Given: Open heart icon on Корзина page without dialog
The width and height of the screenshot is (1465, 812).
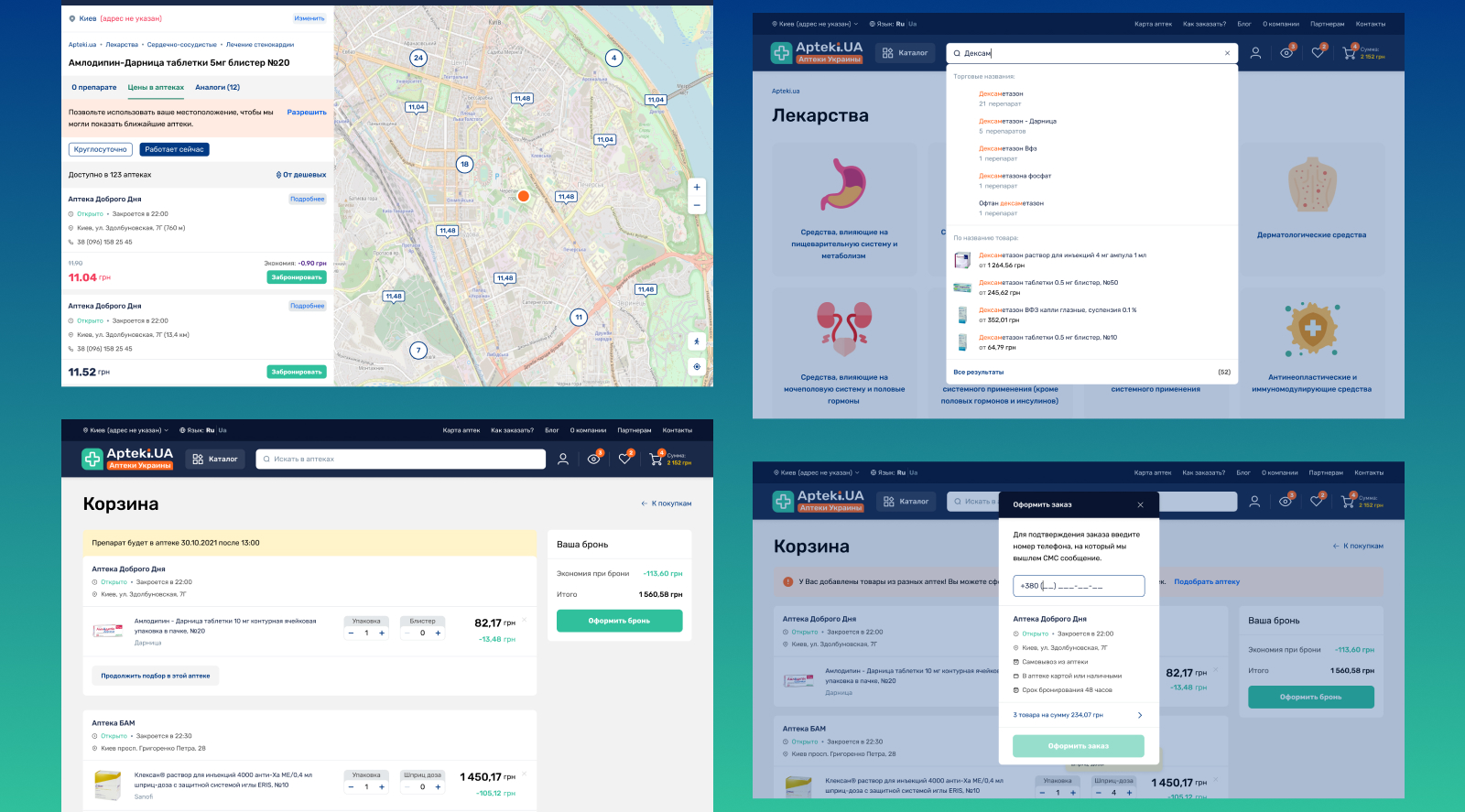Looking at the screenshot, I should click(x=625, y=458).
